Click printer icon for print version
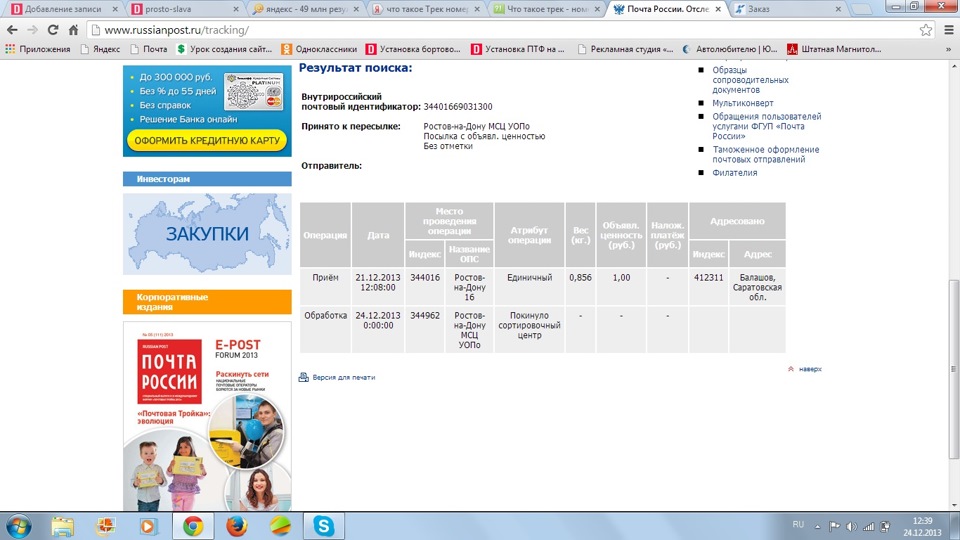Viewport: 960px width, 540px height. tap(303, 377)
